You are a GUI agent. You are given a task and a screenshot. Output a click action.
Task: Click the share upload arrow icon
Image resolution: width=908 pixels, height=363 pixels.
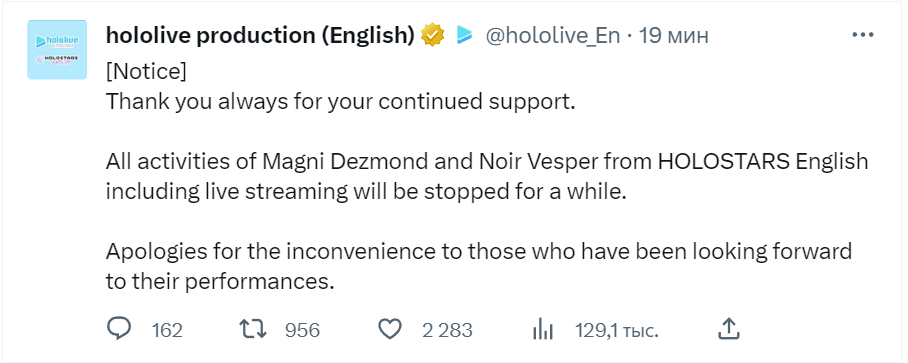click(729, 329)
